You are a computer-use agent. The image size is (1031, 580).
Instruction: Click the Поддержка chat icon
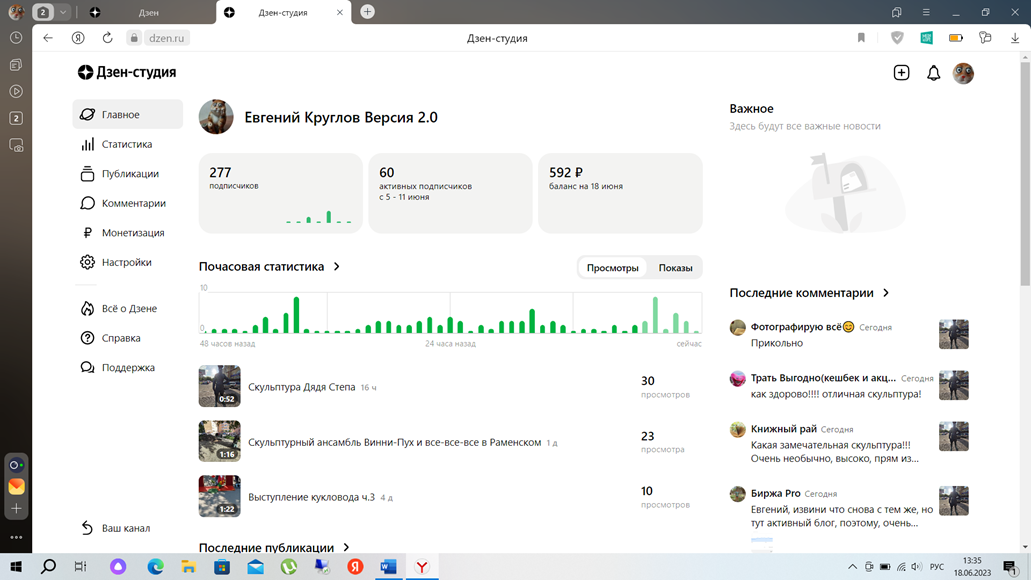(87, 368)
